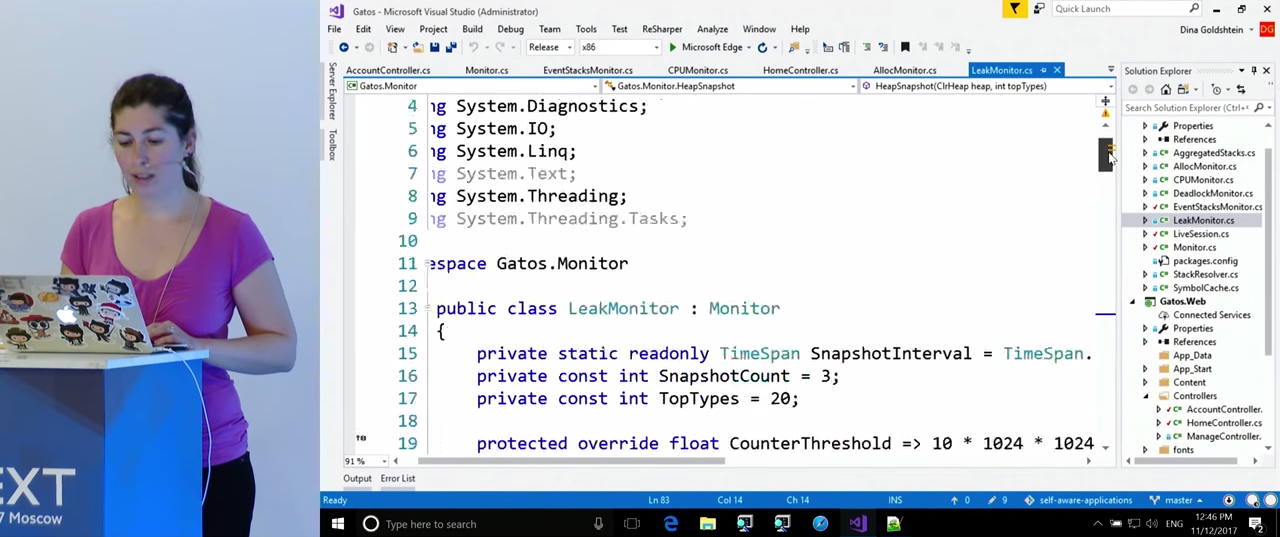Open File Explorer from the taskbar
This screenshot has width=1280, height=537.
(x=707, y=523)
